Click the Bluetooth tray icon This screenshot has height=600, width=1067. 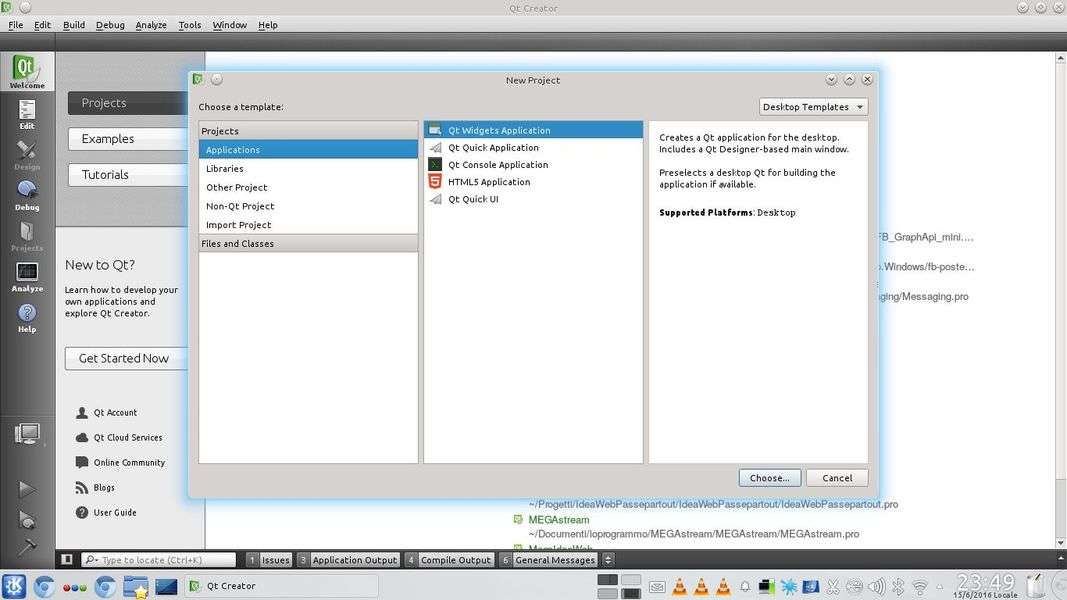tap(898, 586)
